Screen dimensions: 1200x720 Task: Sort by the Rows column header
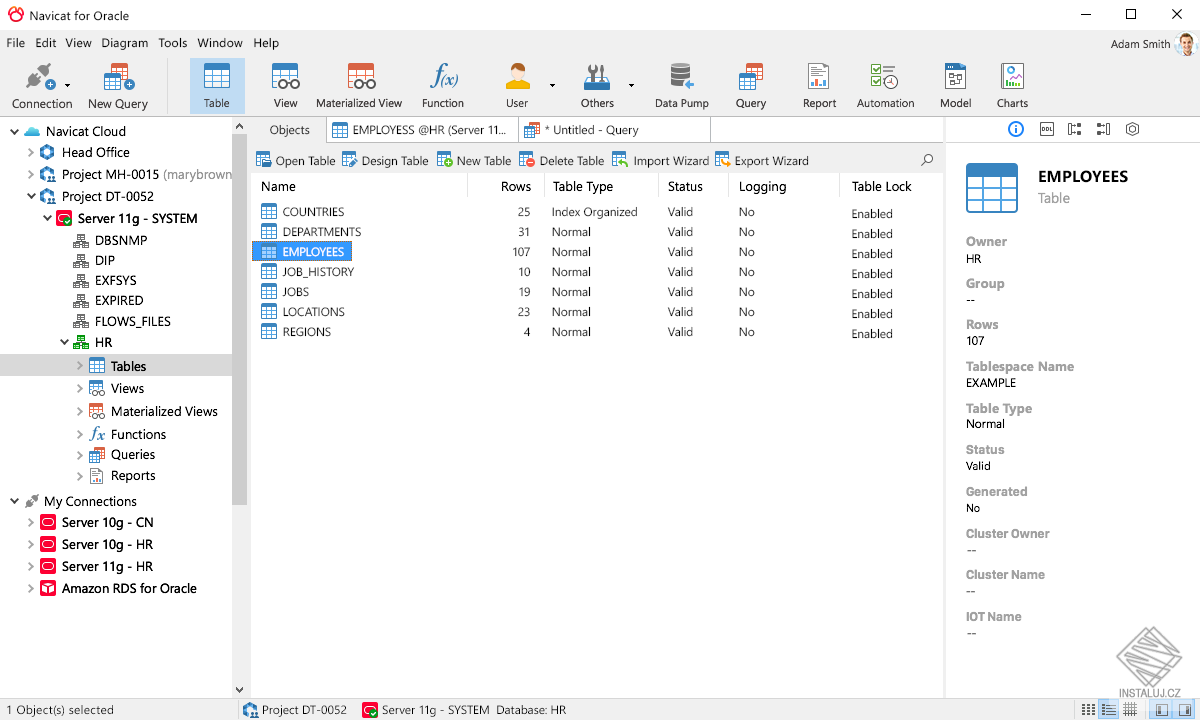point(506,186)
